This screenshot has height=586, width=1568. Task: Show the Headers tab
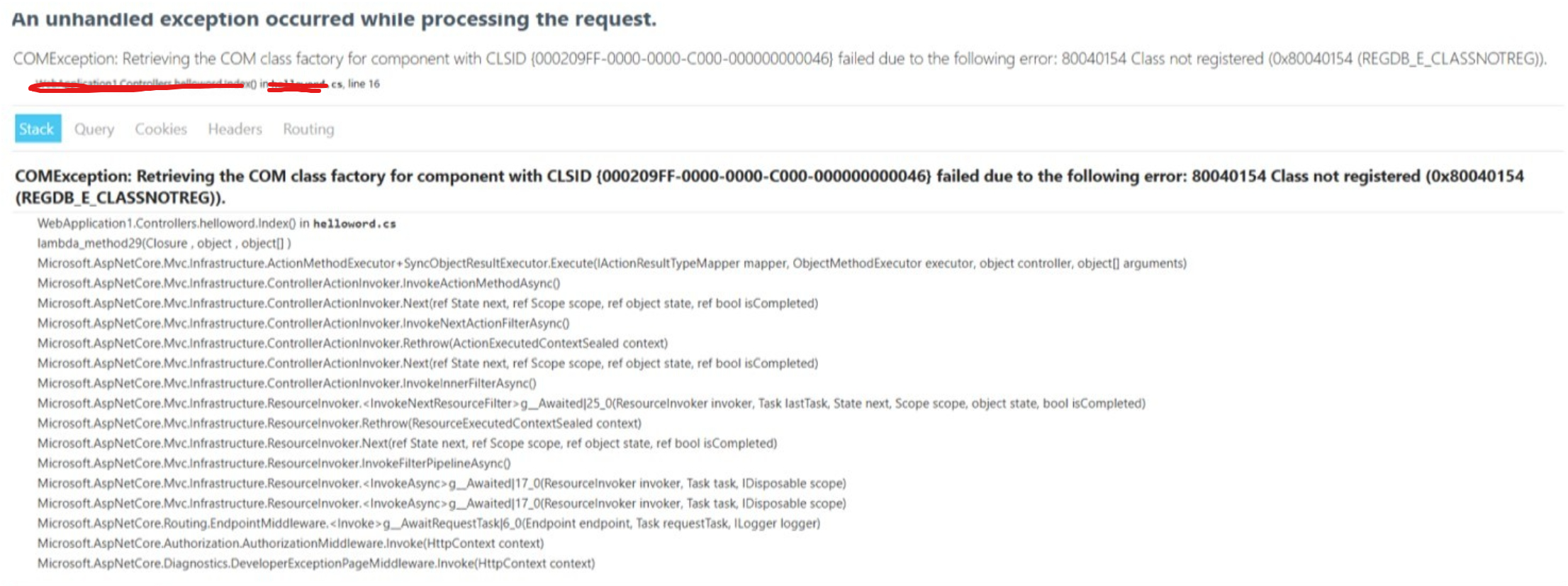235,129
